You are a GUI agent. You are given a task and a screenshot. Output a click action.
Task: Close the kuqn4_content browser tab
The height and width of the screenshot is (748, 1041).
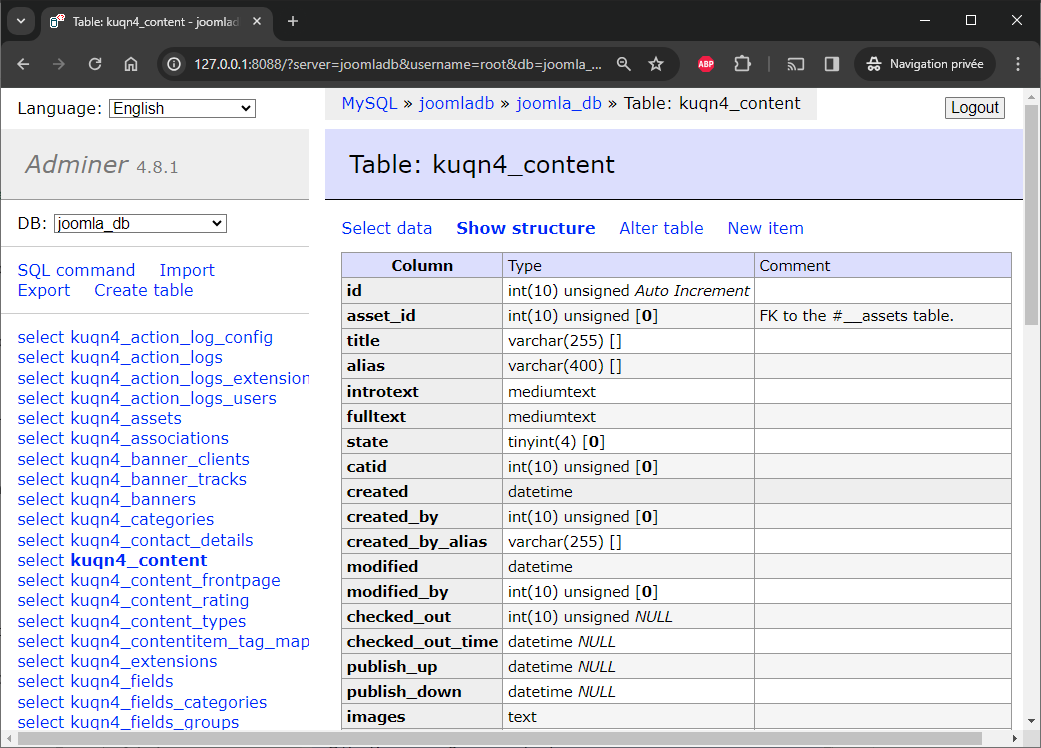tap(257, 21)
